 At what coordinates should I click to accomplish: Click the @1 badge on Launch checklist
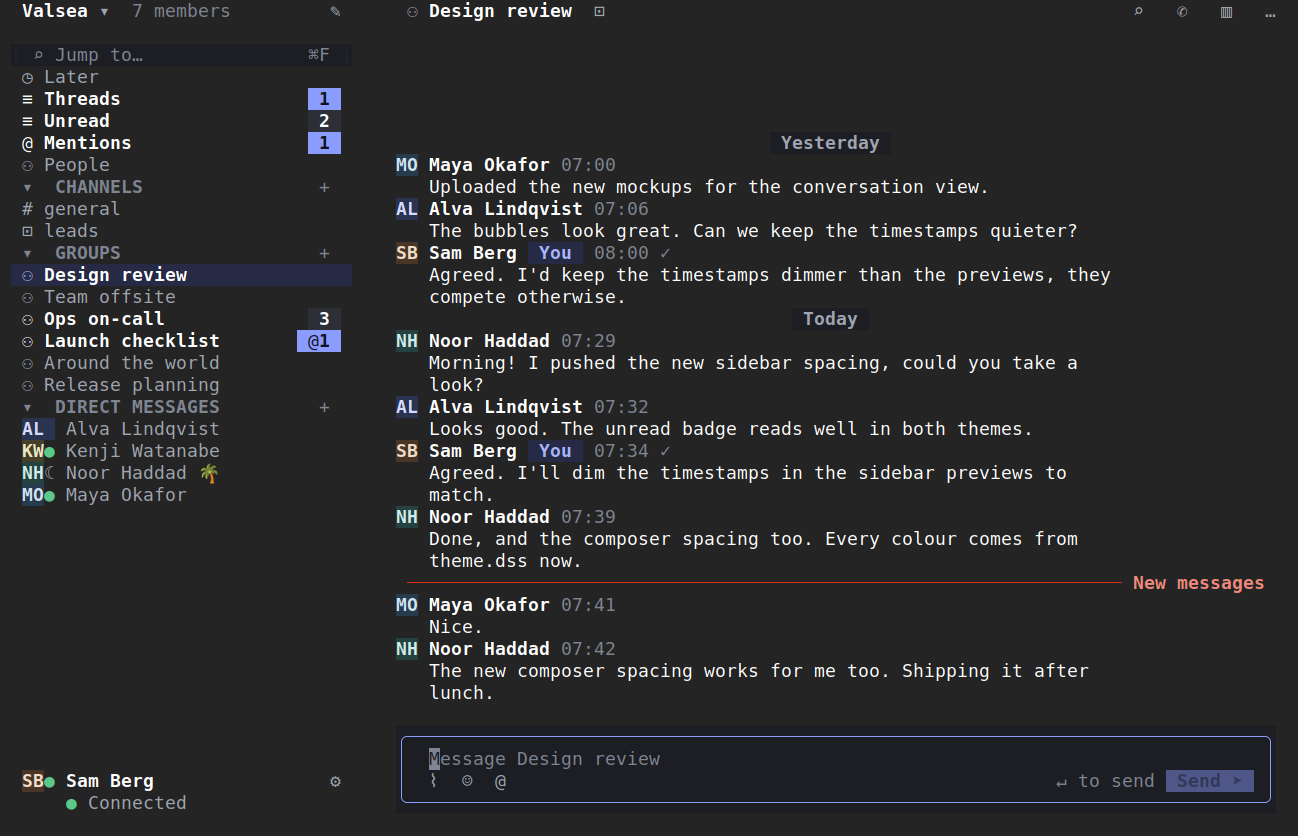click(319, 341)
